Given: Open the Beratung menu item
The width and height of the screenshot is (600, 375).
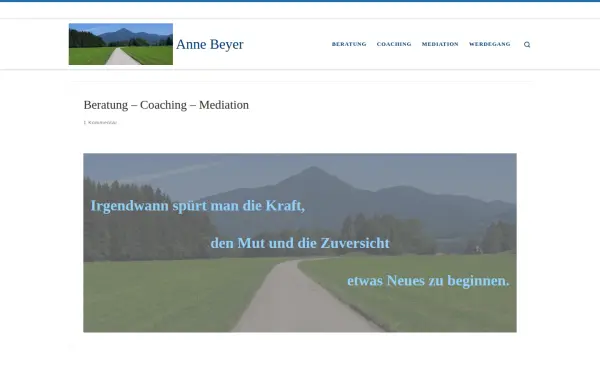Looking at the screenshot, I should [x=349, y=44].
